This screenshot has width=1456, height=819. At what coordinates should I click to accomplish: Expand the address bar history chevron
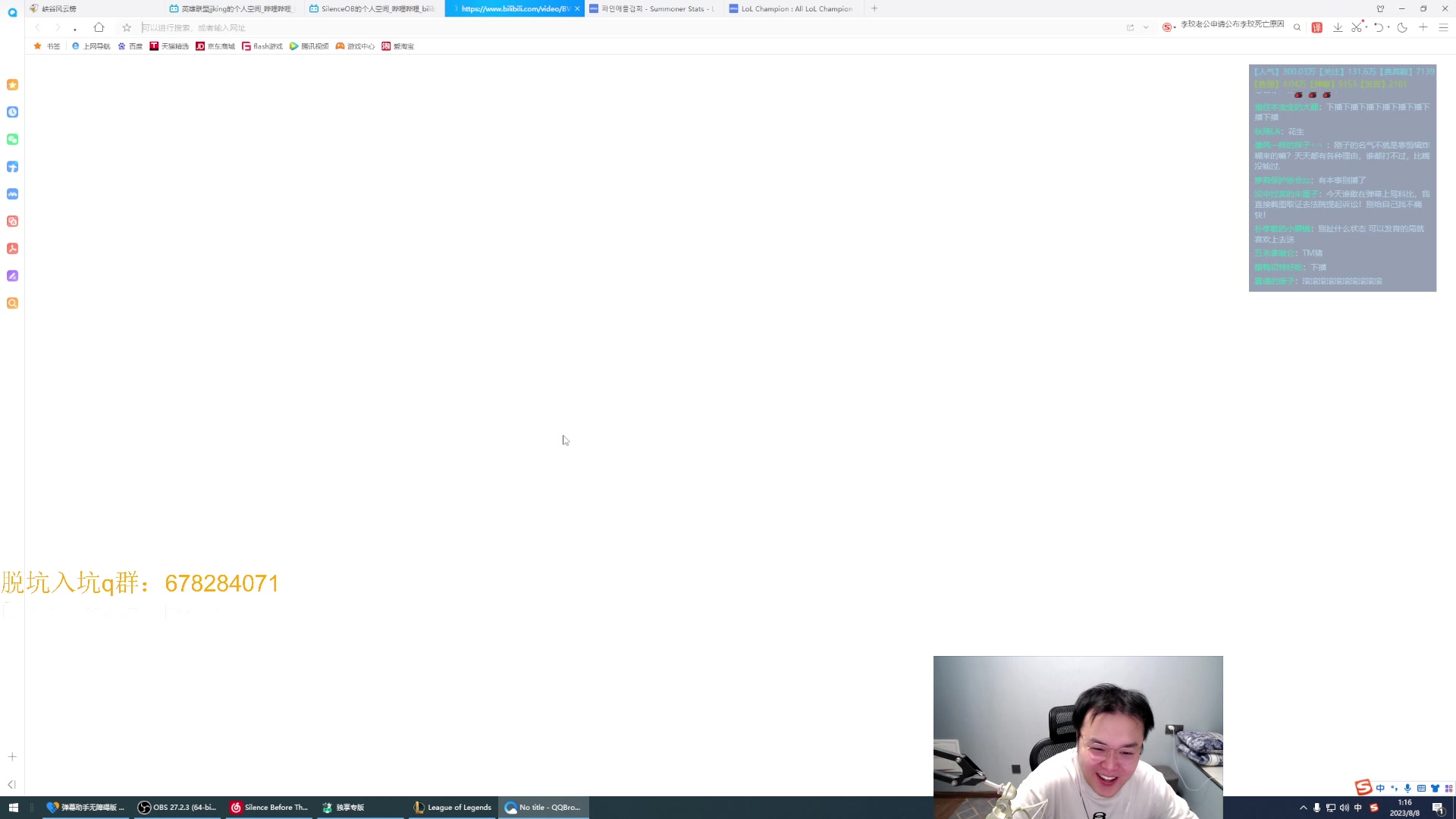click(x=1146, y=27)
